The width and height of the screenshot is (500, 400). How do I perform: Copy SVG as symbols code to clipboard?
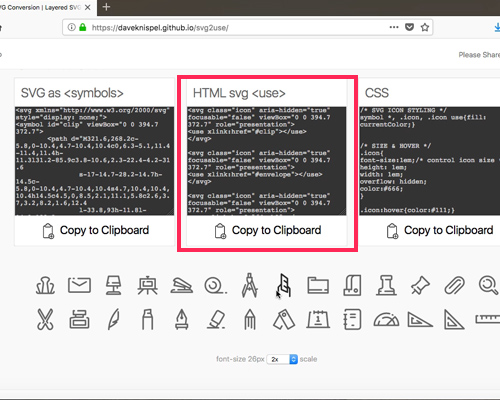(x=96, y=230)
